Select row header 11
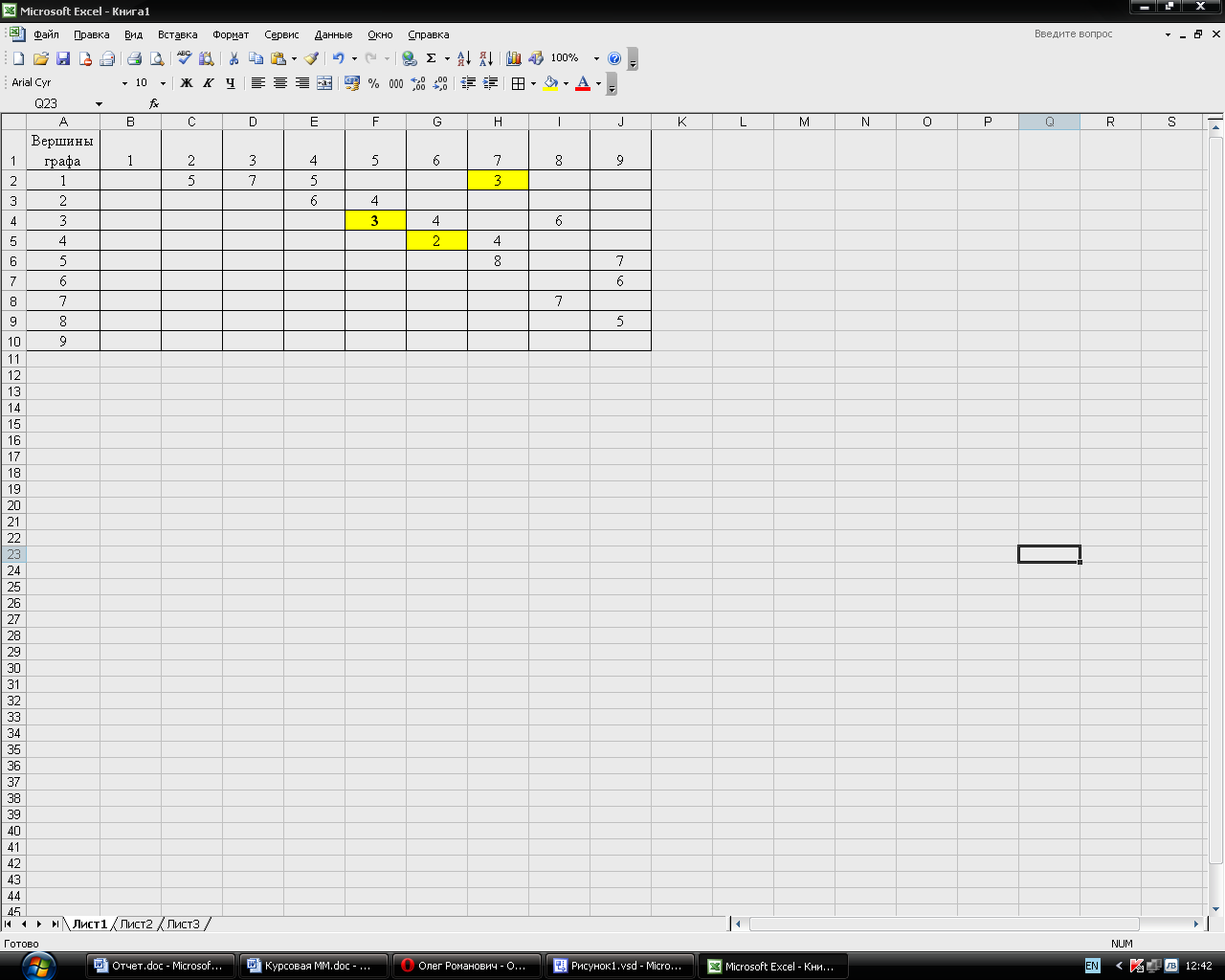Screen dimensions: 1225x980 (x=13, y=359)
